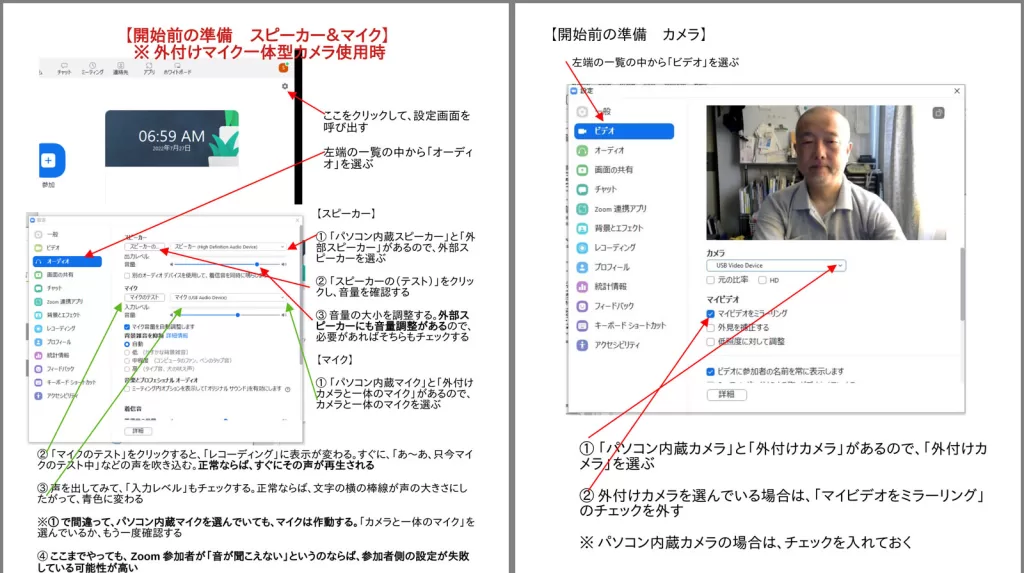
Task: Select 背景とエフェクト in audio settings window sidebar
Action: 59,315
